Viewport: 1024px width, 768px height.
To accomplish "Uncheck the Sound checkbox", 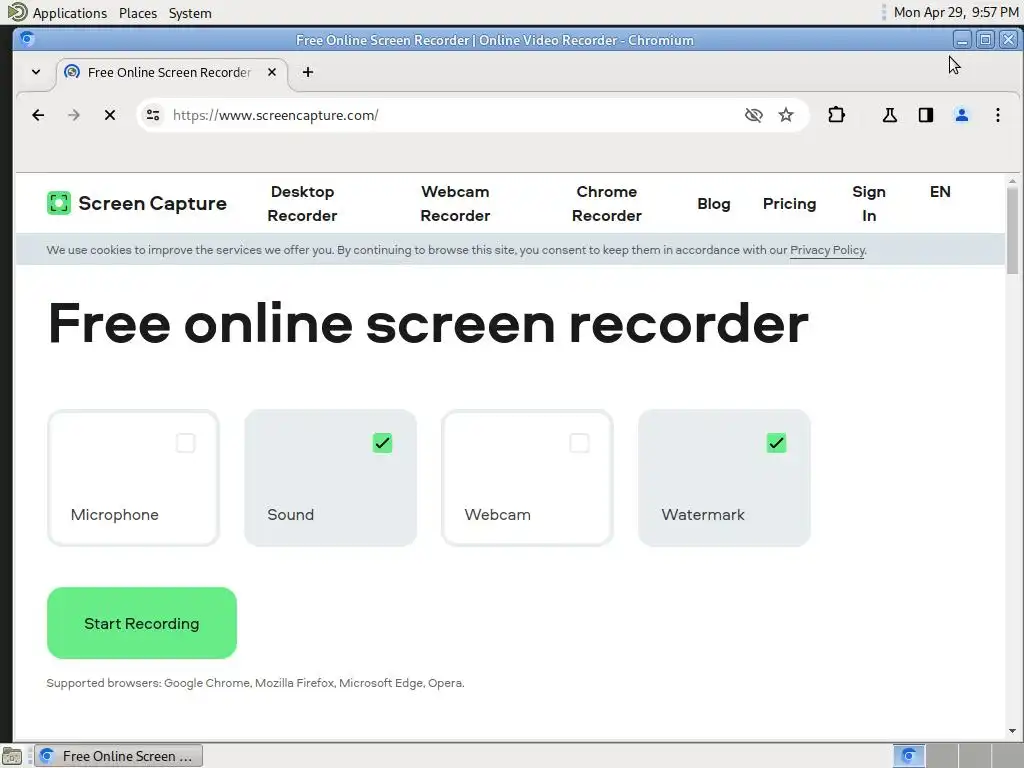I will click(x=383, y=443).
